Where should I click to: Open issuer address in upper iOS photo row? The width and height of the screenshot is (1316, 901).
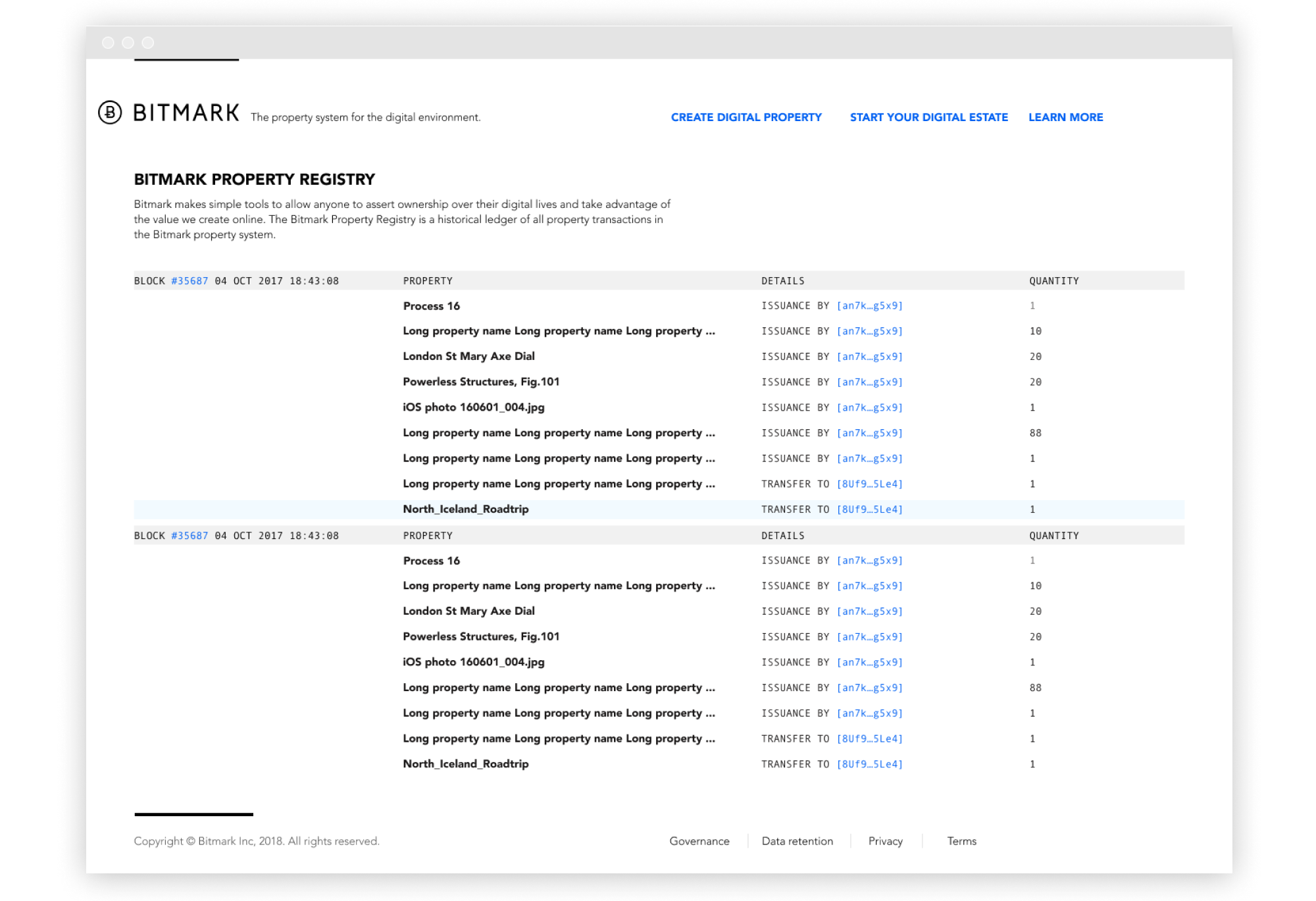point(870,408)
